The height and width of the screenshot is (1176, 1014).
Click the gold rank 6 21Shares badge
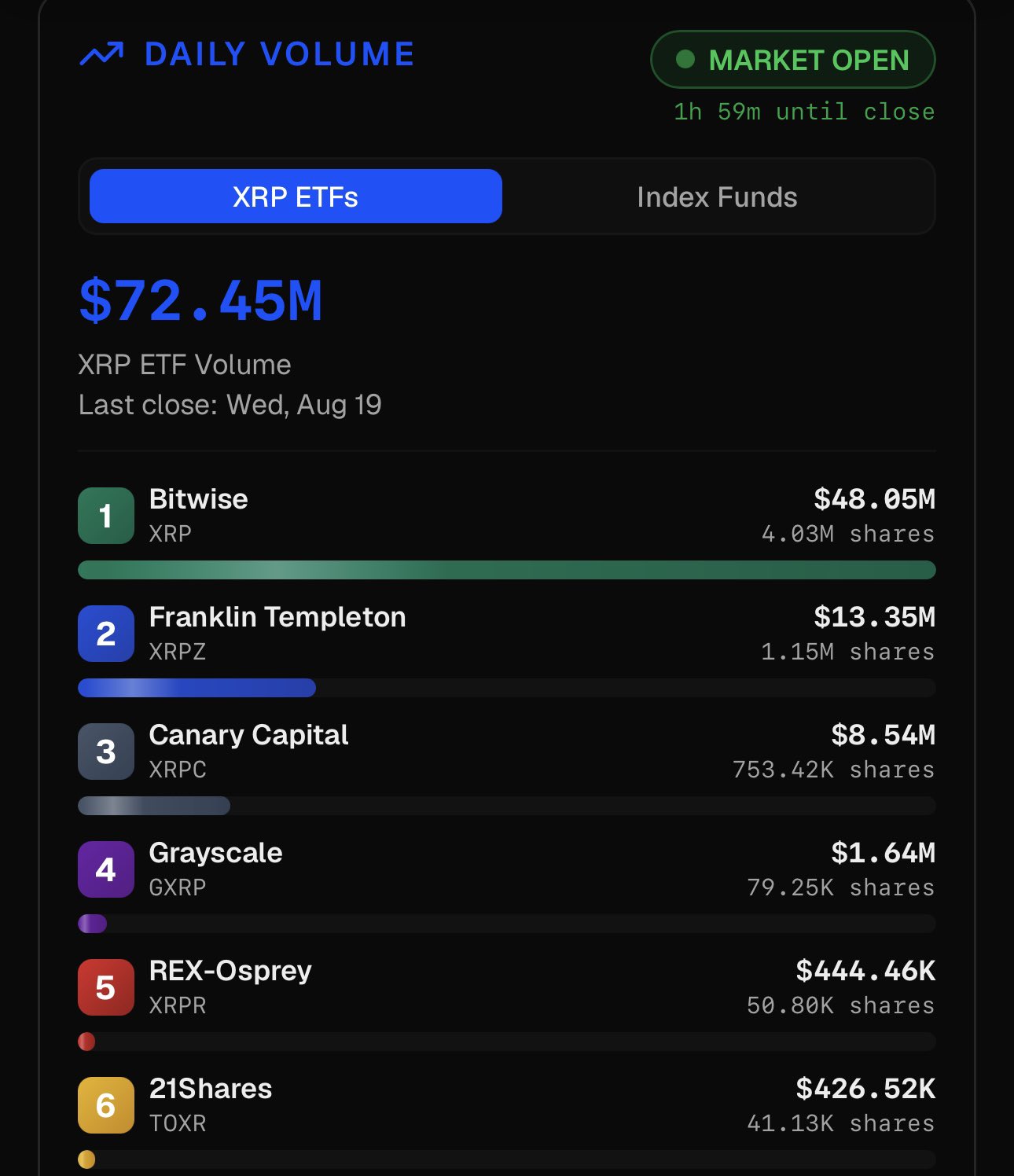(x=106, y=1105)
